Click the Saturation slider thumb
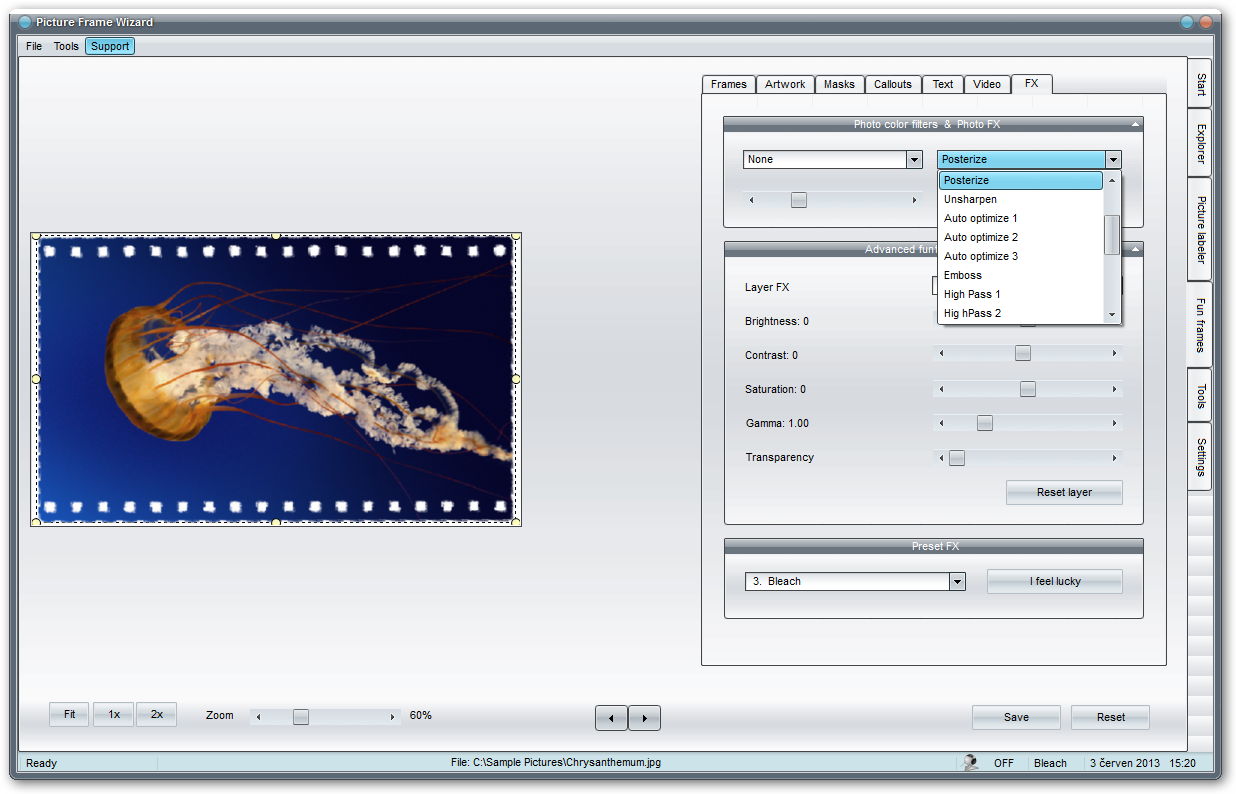Image resolution: width=1236 pixels, height=794 pixels. [x=1027, y=389]
